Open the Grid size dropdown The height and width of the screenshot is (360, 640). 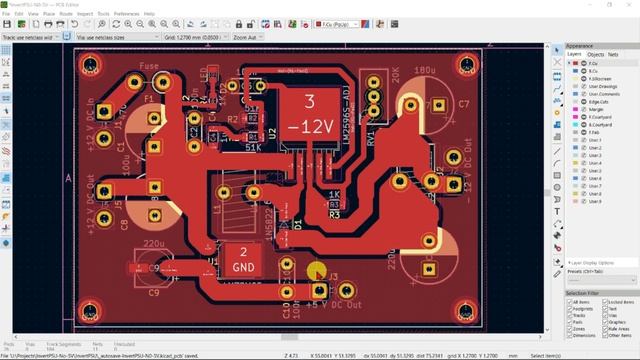coord(196,37)
